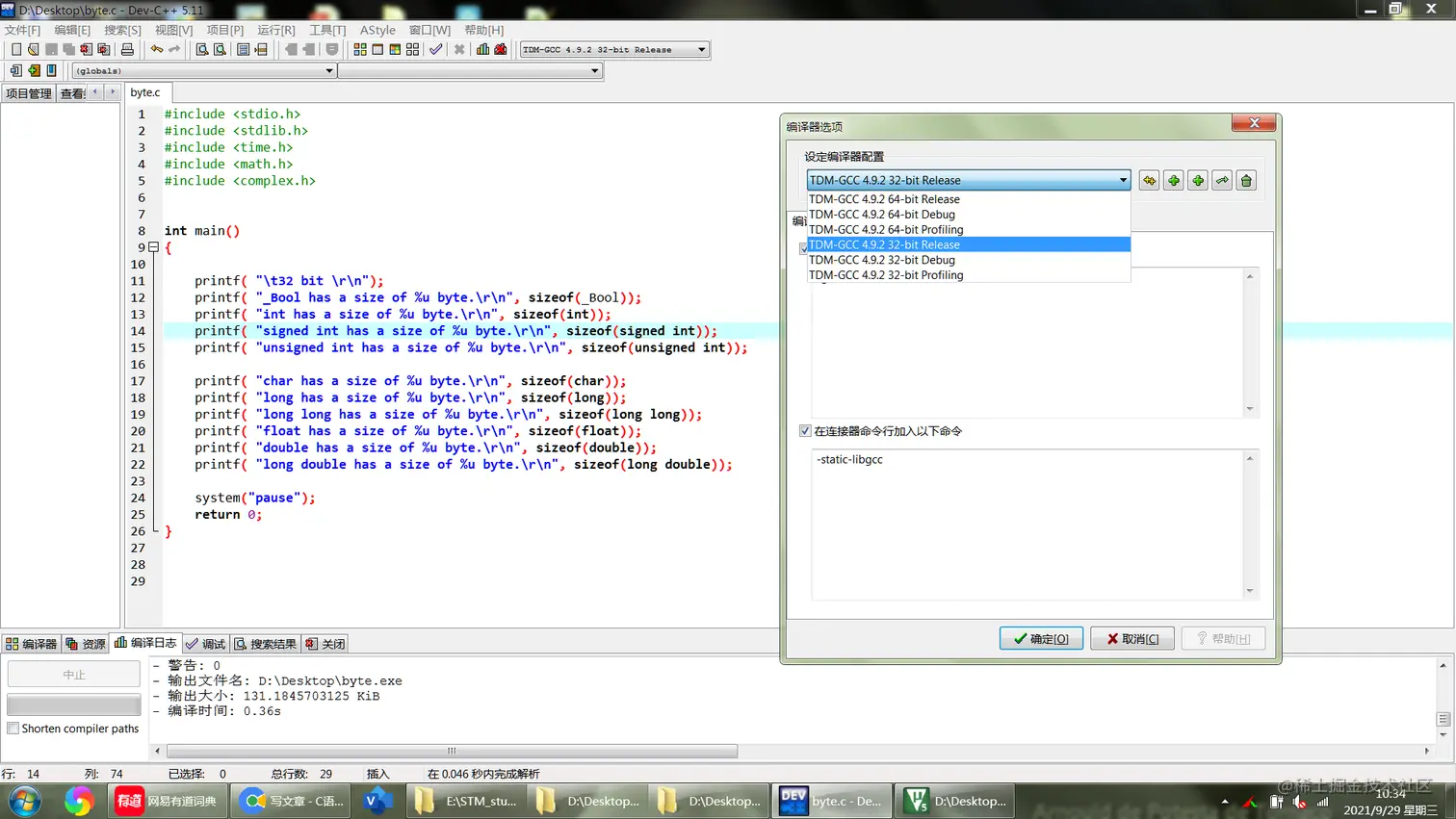
Task: Click in the linker commands text box
Action: (1027, 525)
